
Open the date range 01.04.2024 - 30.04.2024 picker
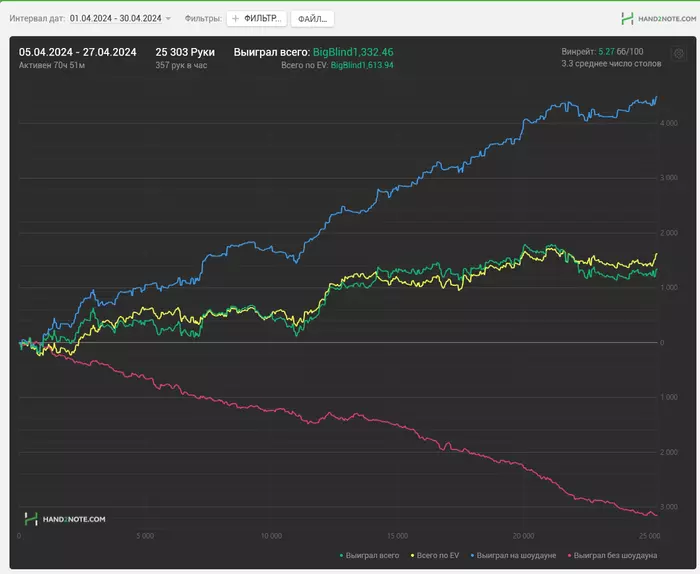[114, 18]
